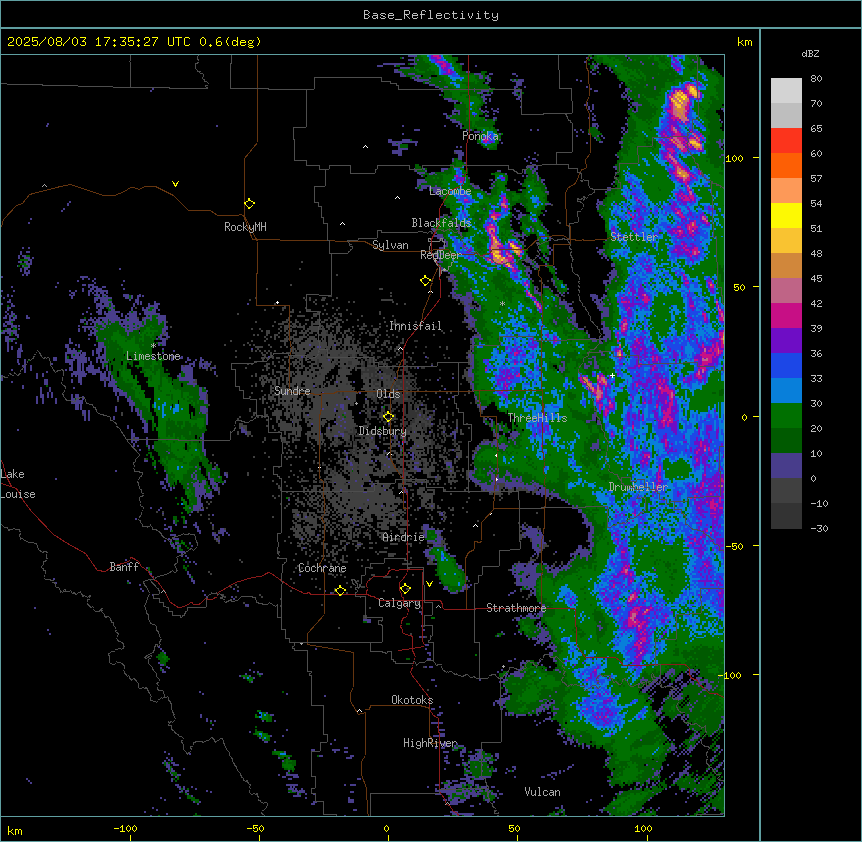862x842 pixels.
Task: Select the Sylvan label on map
Action: [390, 245]
